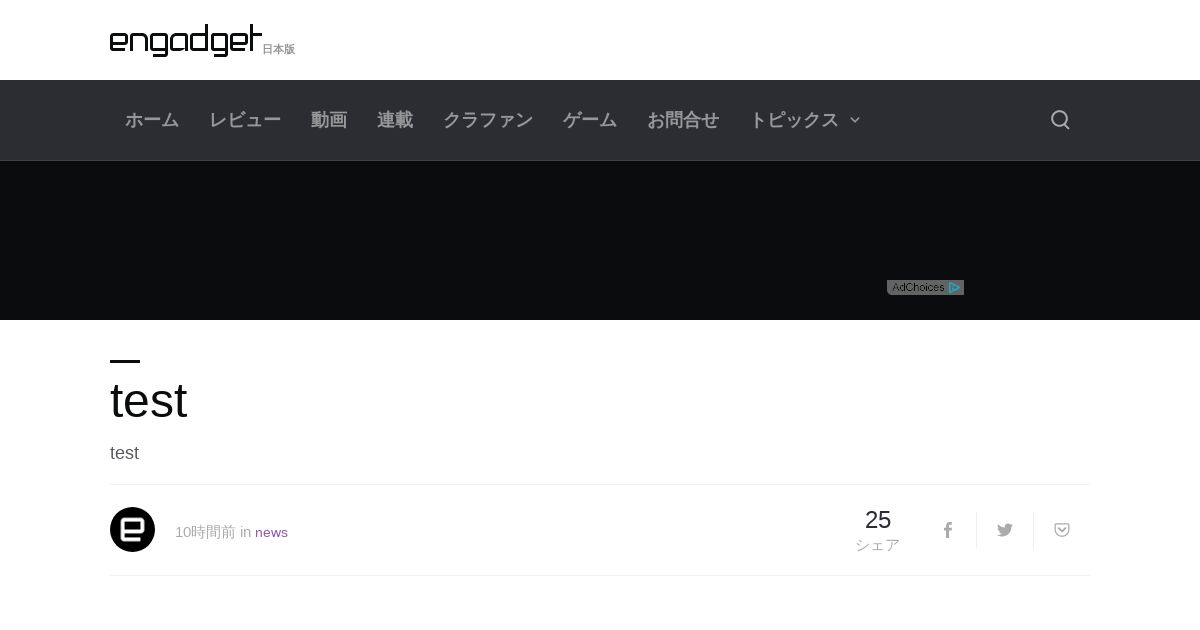Click the Engadget logo
Image resolution: width=1200 pixels, height=630 pixels.
[x=186, y=40]
